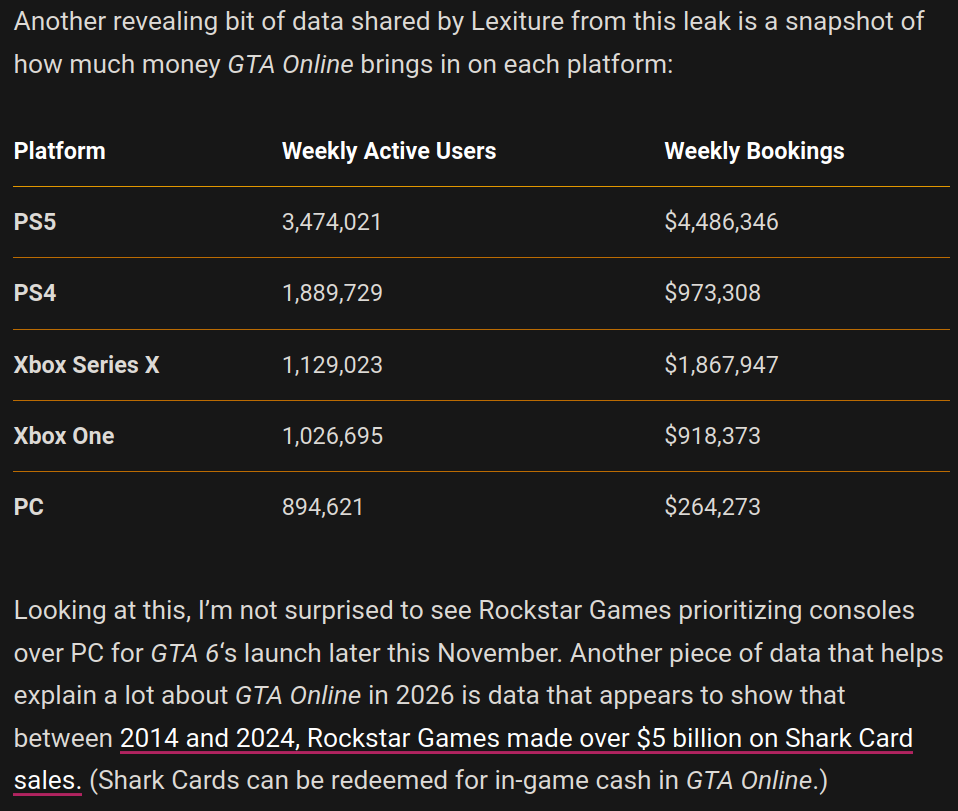Click PS4 active users value 1,889,729
The height and width of the screenshot is (811, 958).
click(x=332, y=293)
